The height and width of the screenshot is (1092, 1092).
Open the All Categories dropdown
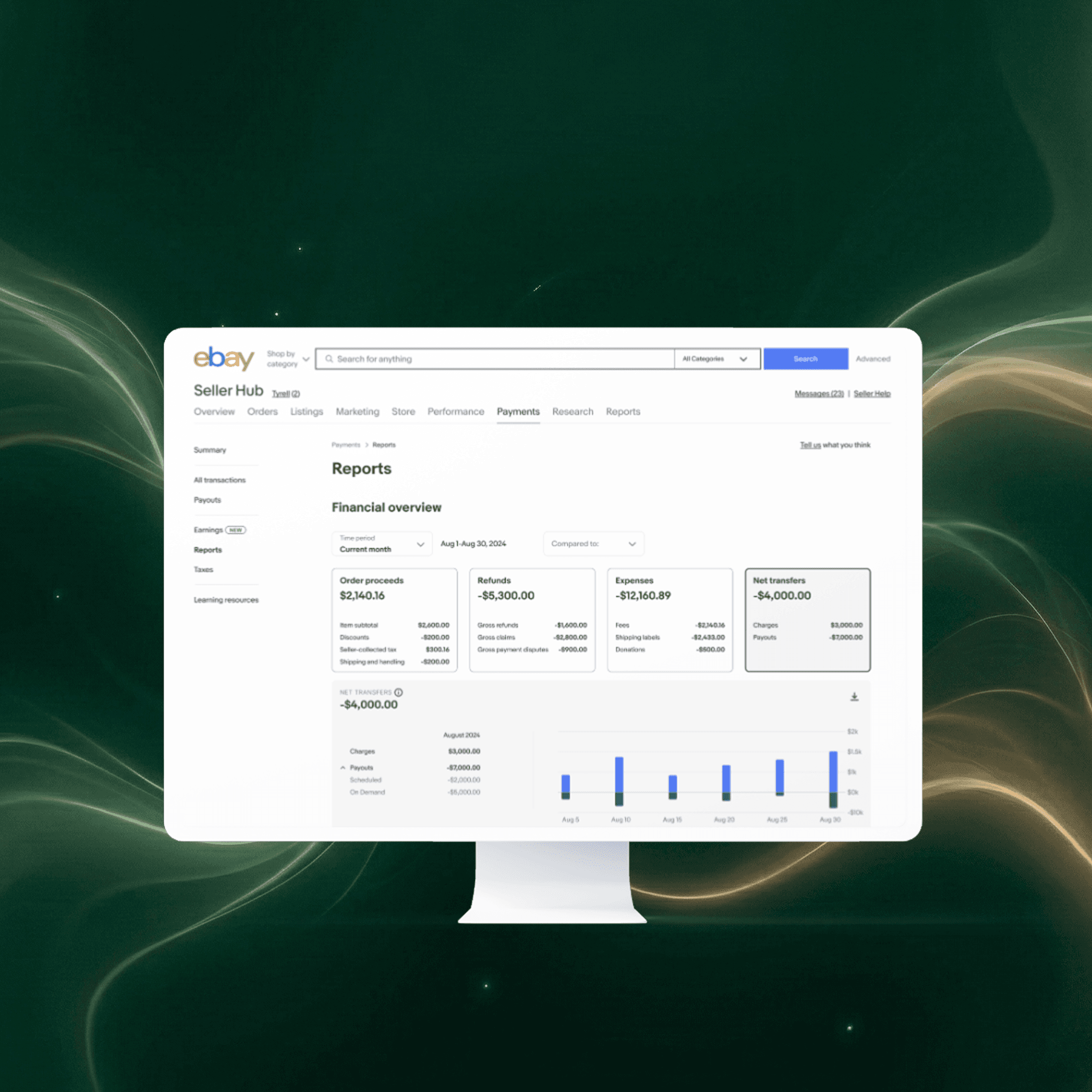[716, 359]
